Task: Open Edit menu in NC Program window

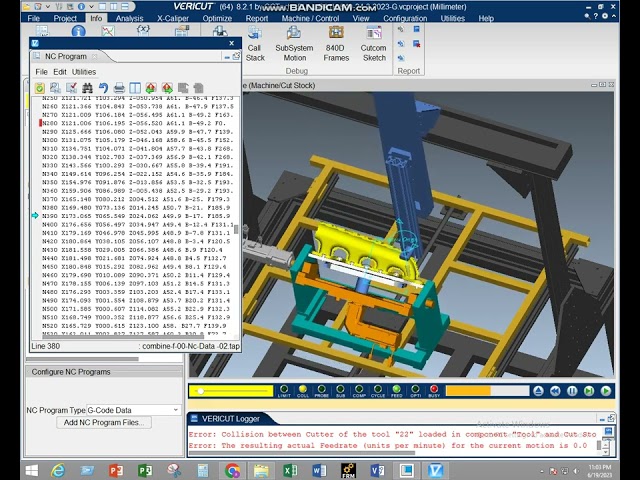Action: (60, 72)
